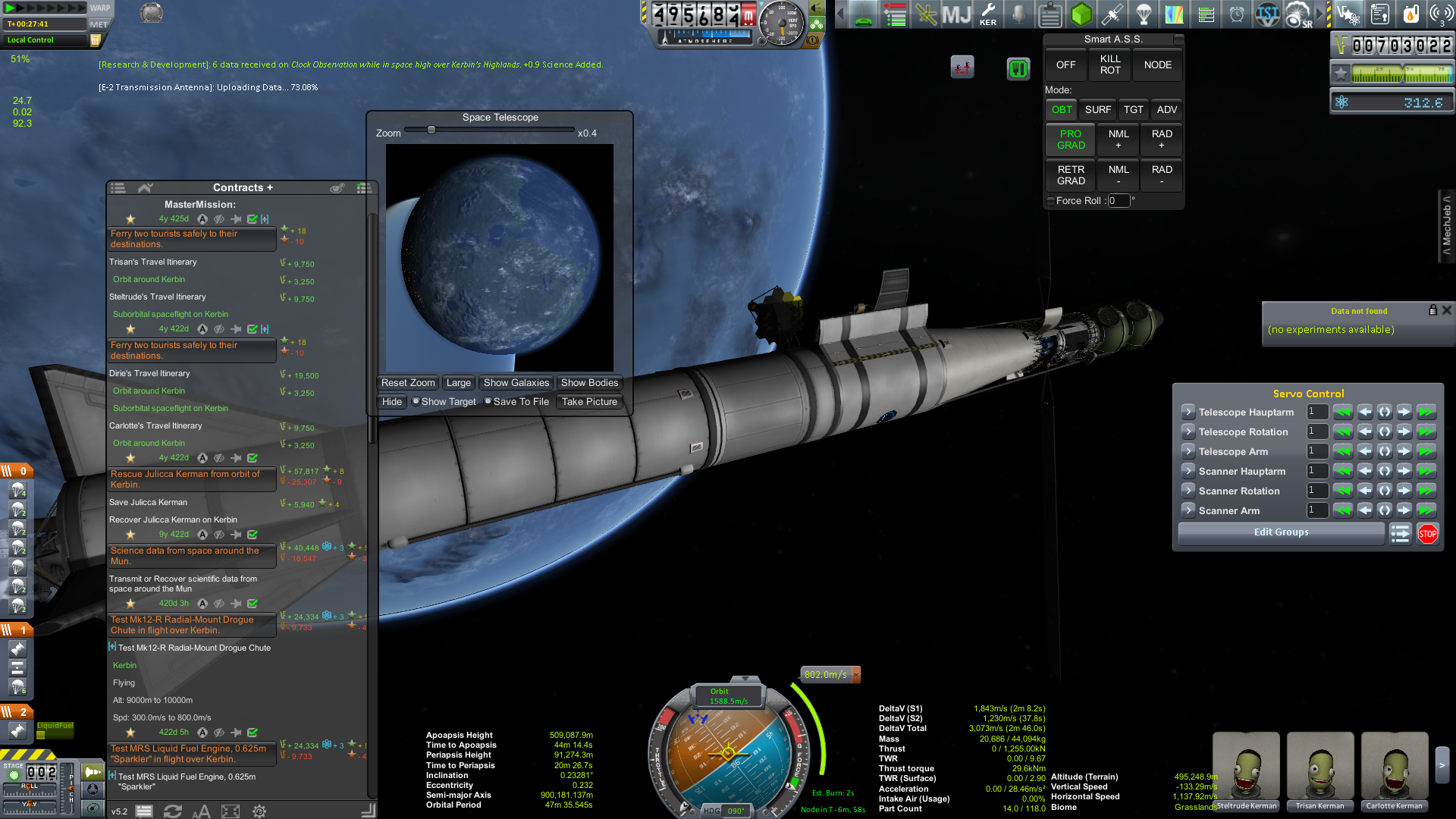Toggle the Save To File option
The image size is (1456, 819).
tap(488, 401)
